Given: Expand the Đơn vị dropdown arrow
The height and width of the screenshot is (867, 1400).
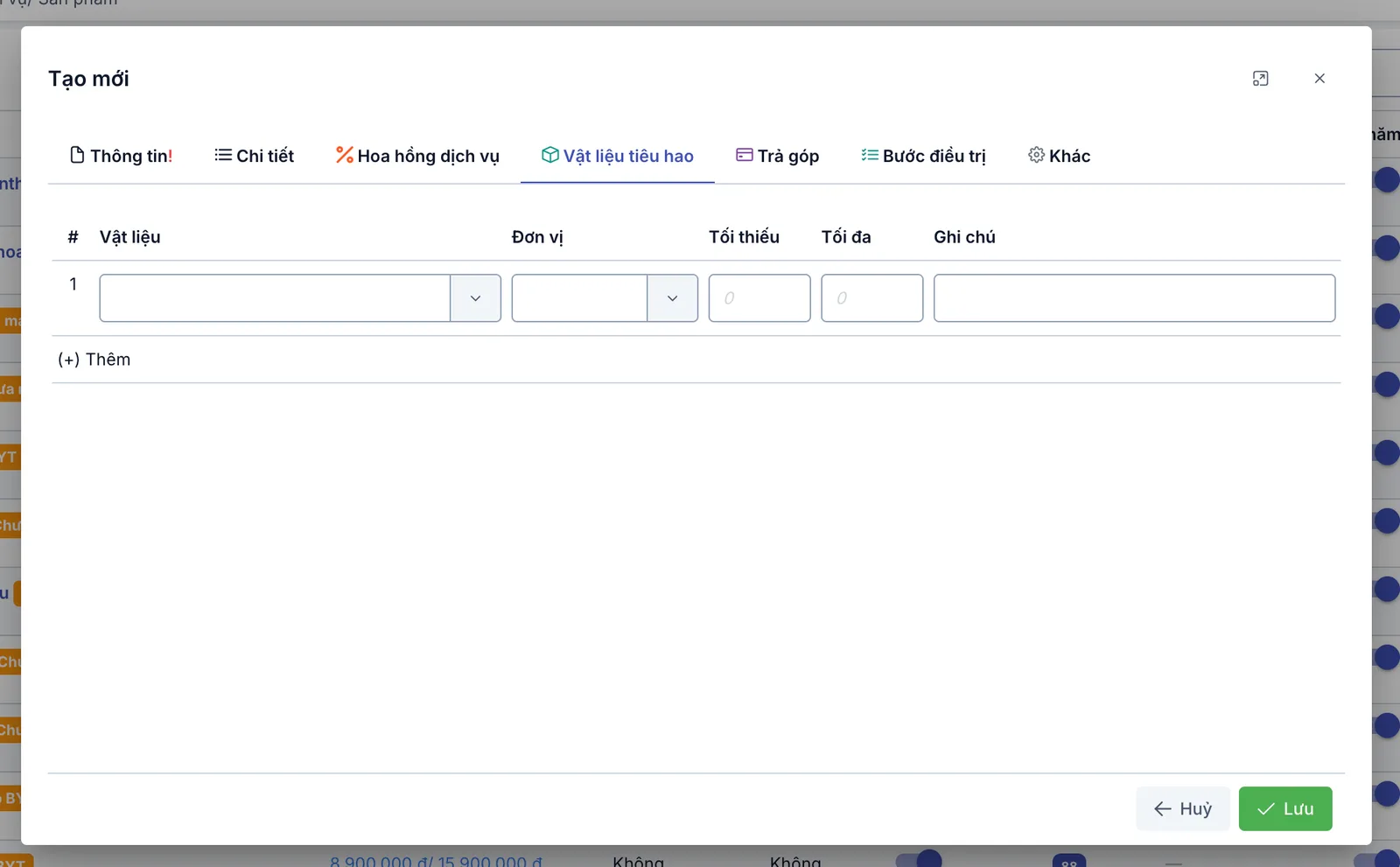Looking at the screenshot, I should pyautogui.click(x=672, y=298).
